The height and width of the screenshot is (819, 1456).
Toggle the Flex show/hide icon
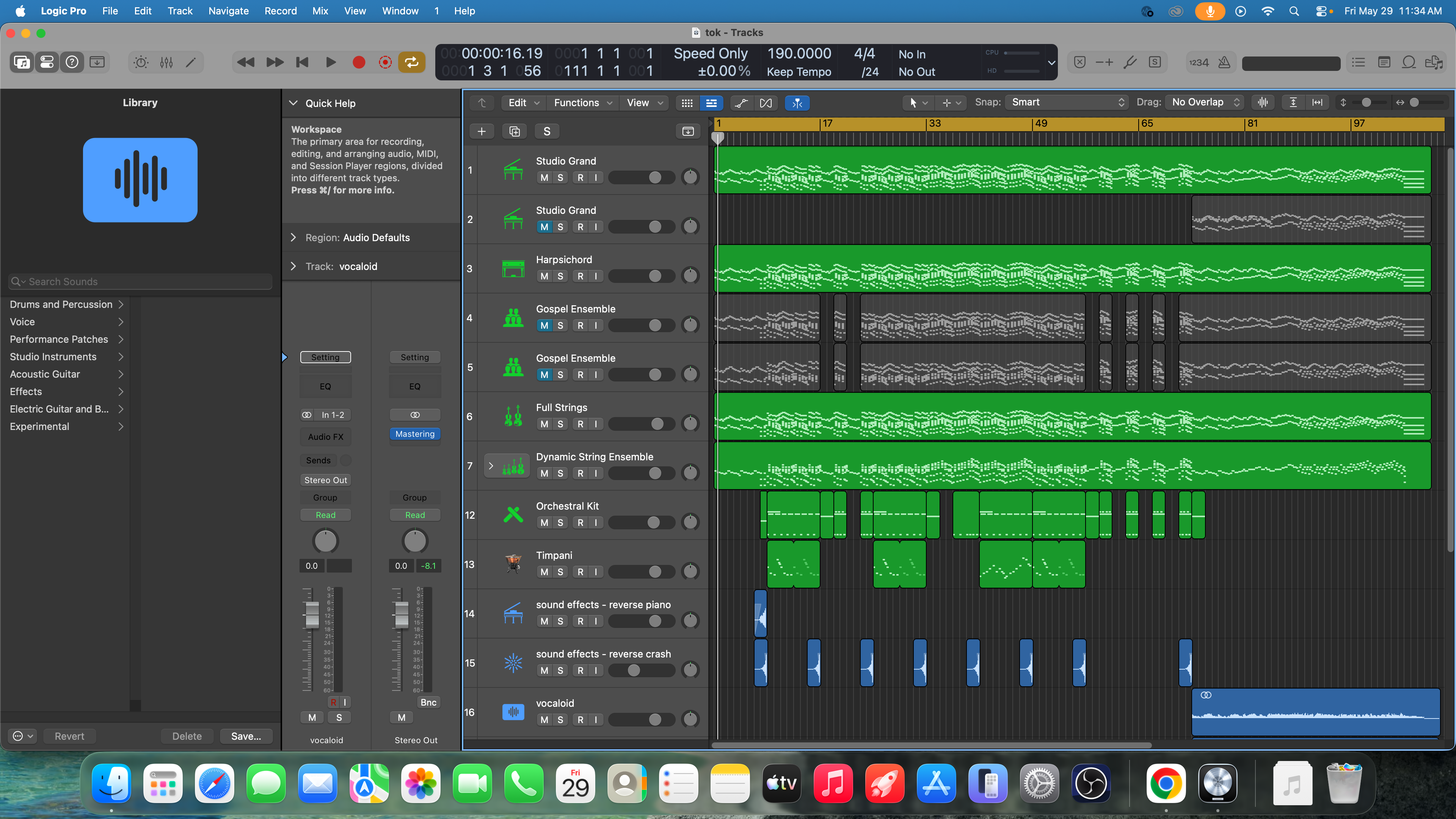(x=766, y=103)
